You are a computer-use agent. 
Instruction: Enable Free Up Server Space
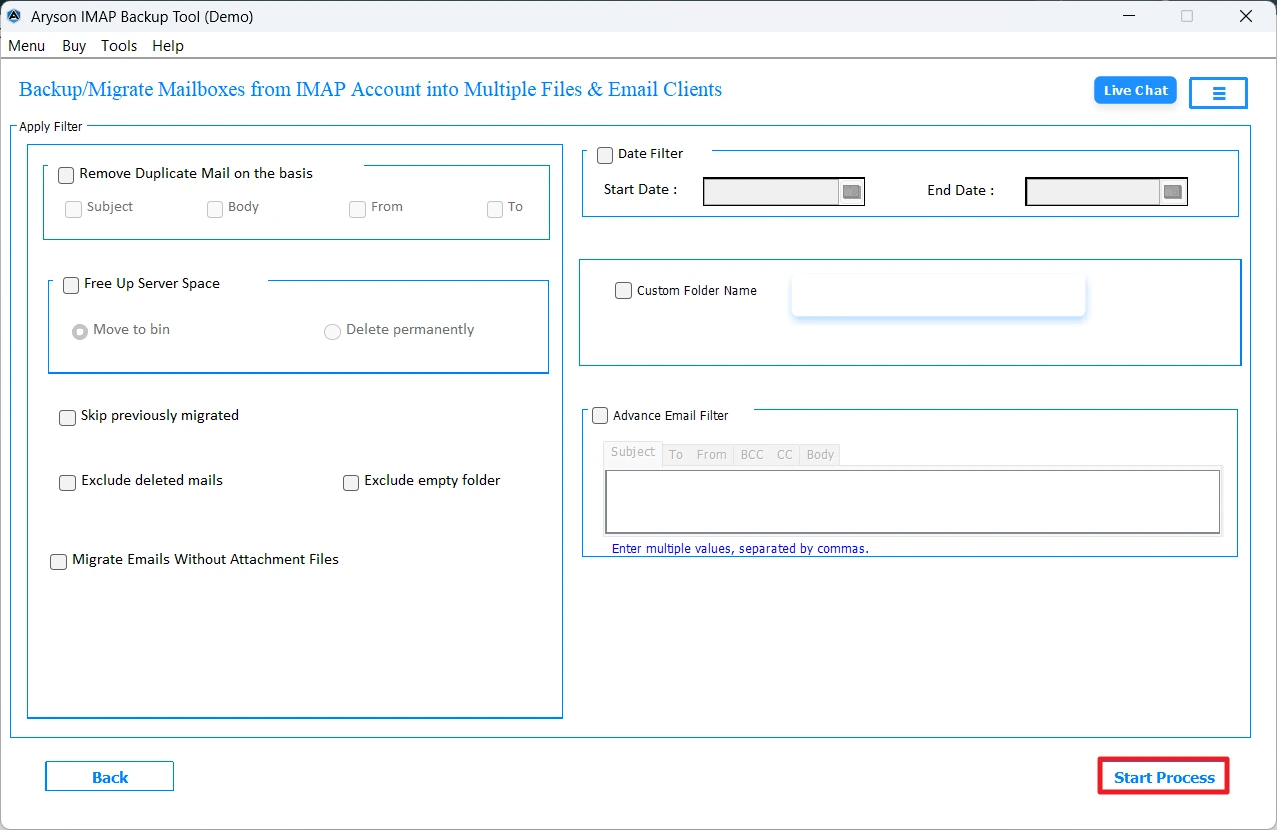(71, 285)
